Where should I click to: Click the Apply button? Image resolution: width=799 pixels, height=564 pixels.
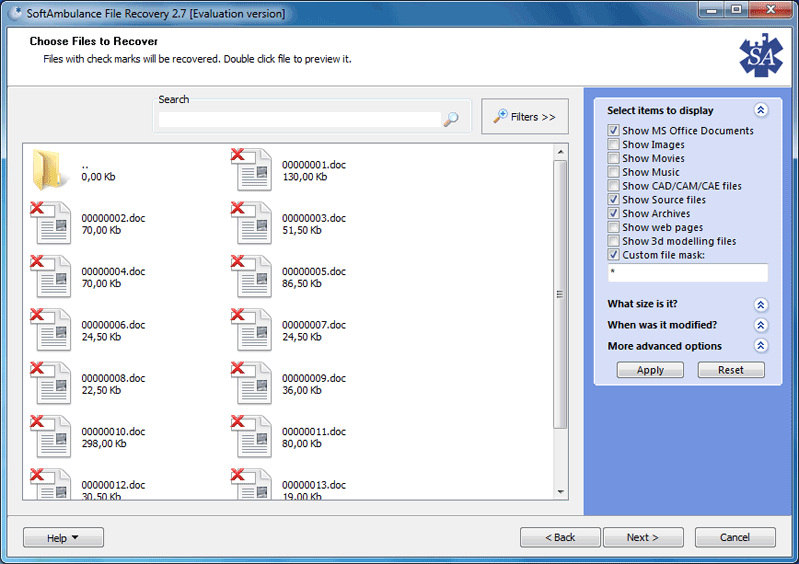(x=650, y=370)
